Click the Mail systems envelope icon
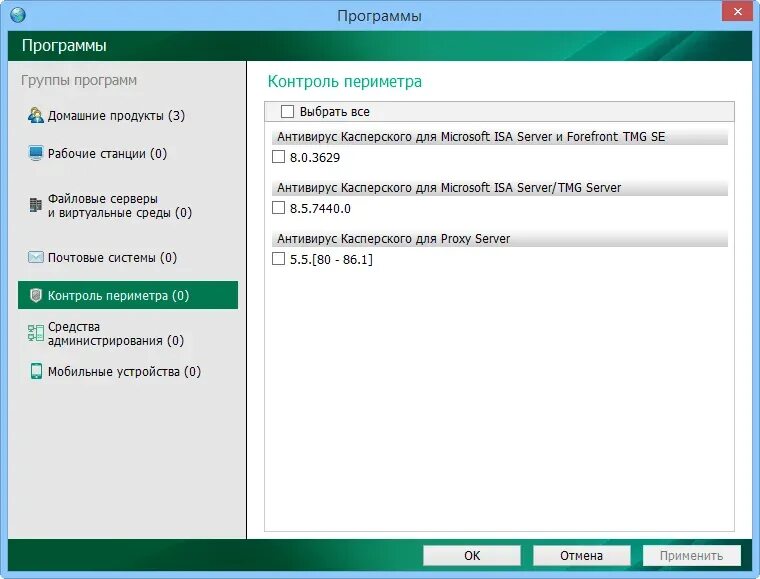760x579 pixels. (x=35, y=257)
